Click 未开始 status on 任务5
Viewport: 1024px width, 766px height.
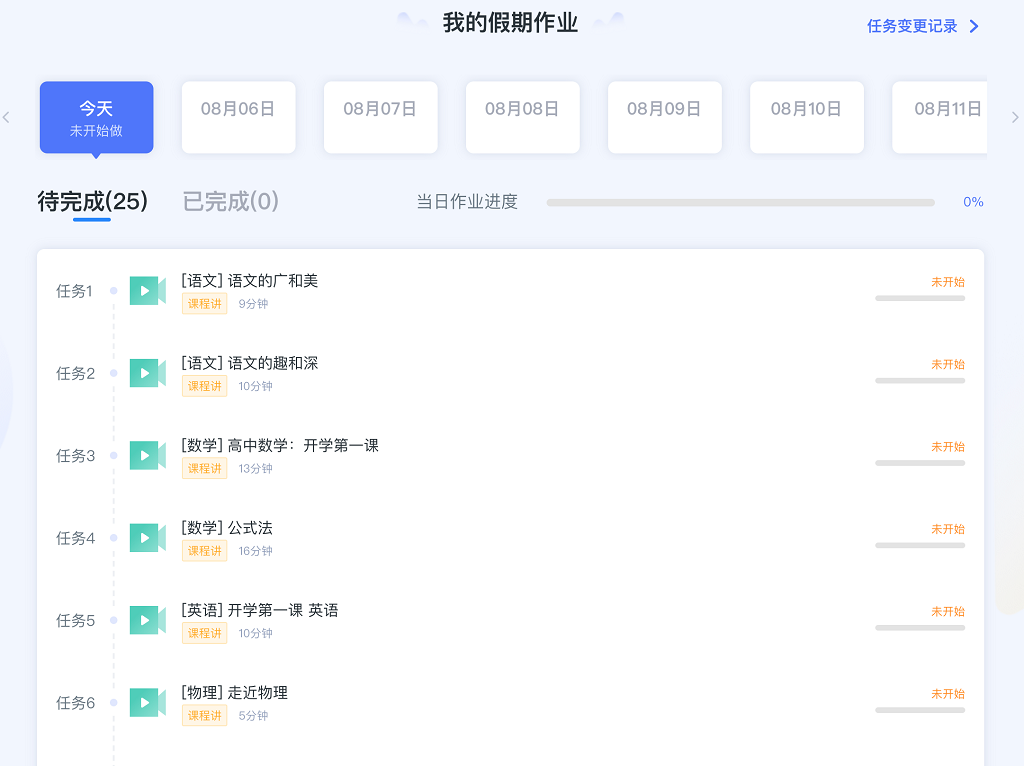click(x=946, y=611)
